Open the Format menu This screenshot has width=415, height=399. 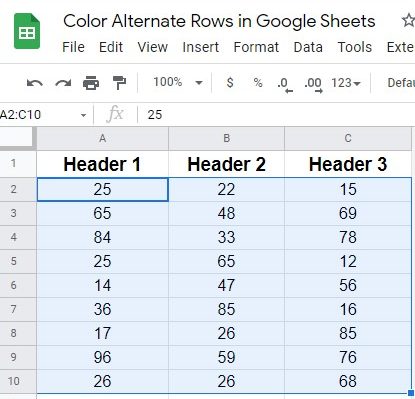(256, 47)
